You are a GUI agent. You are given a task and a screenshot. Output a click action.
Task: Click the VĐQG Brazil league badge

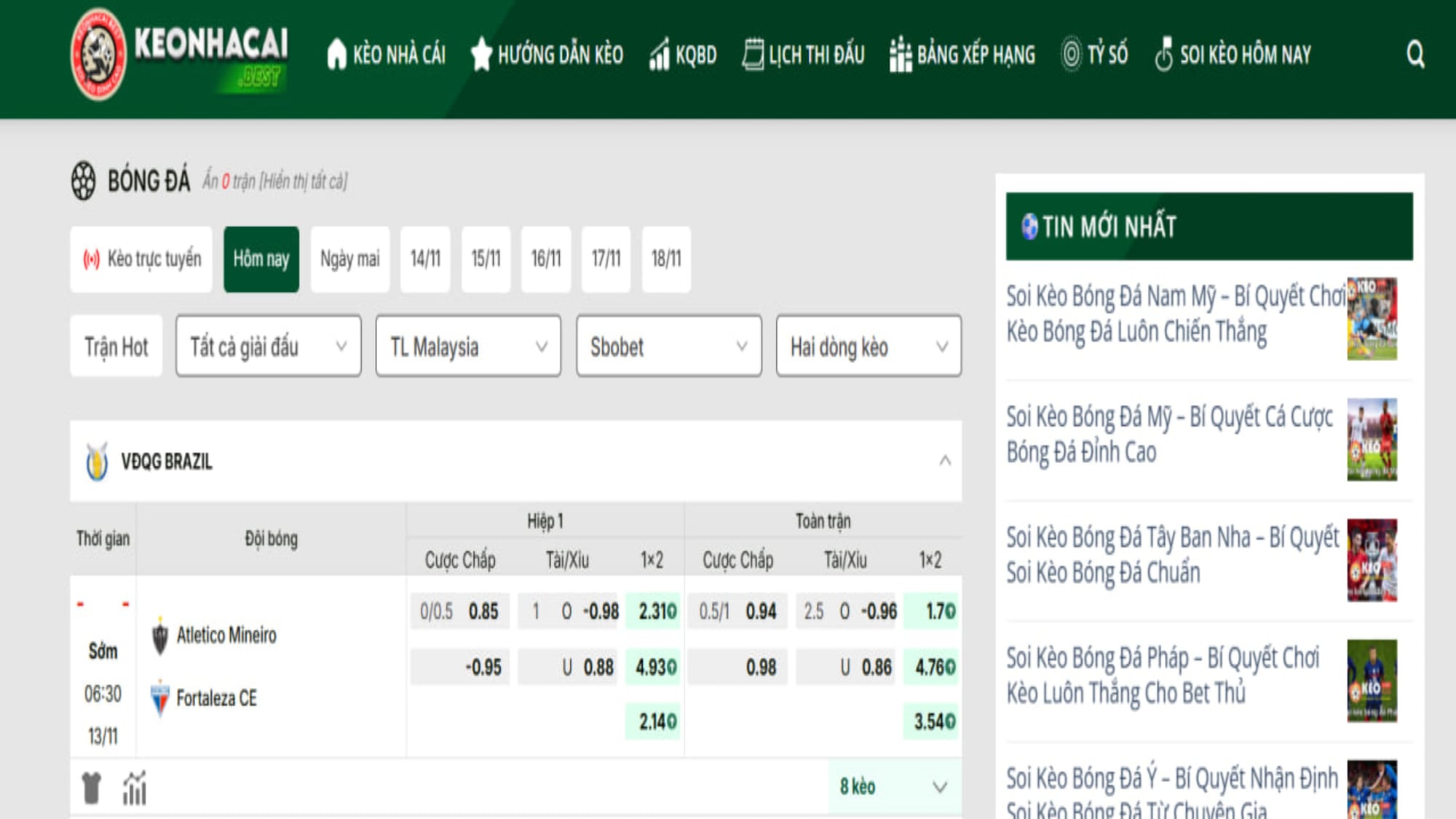(x=97, y=462)
